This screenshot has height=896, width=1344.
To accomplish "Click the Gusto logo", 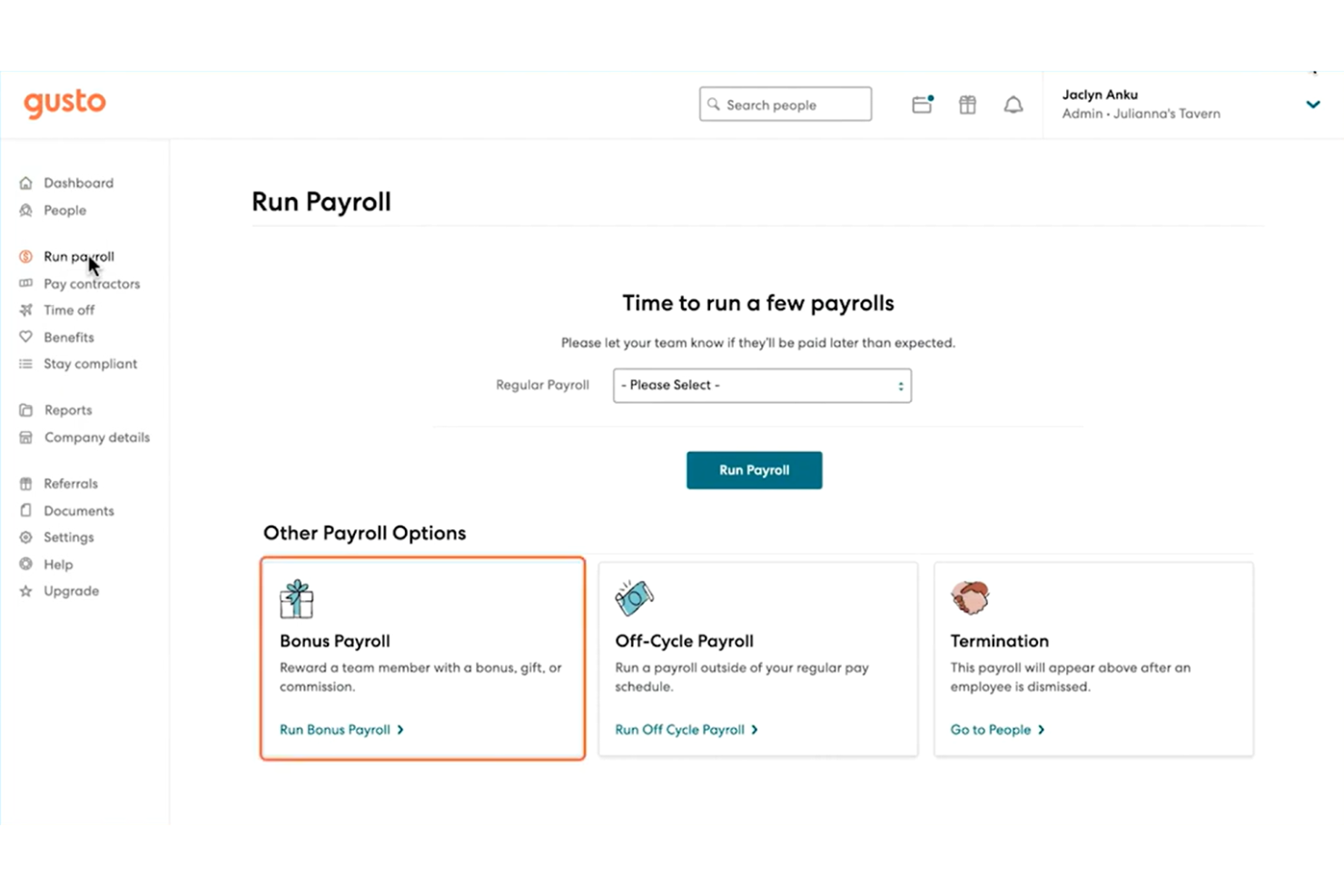I will (x=64, y=103).
